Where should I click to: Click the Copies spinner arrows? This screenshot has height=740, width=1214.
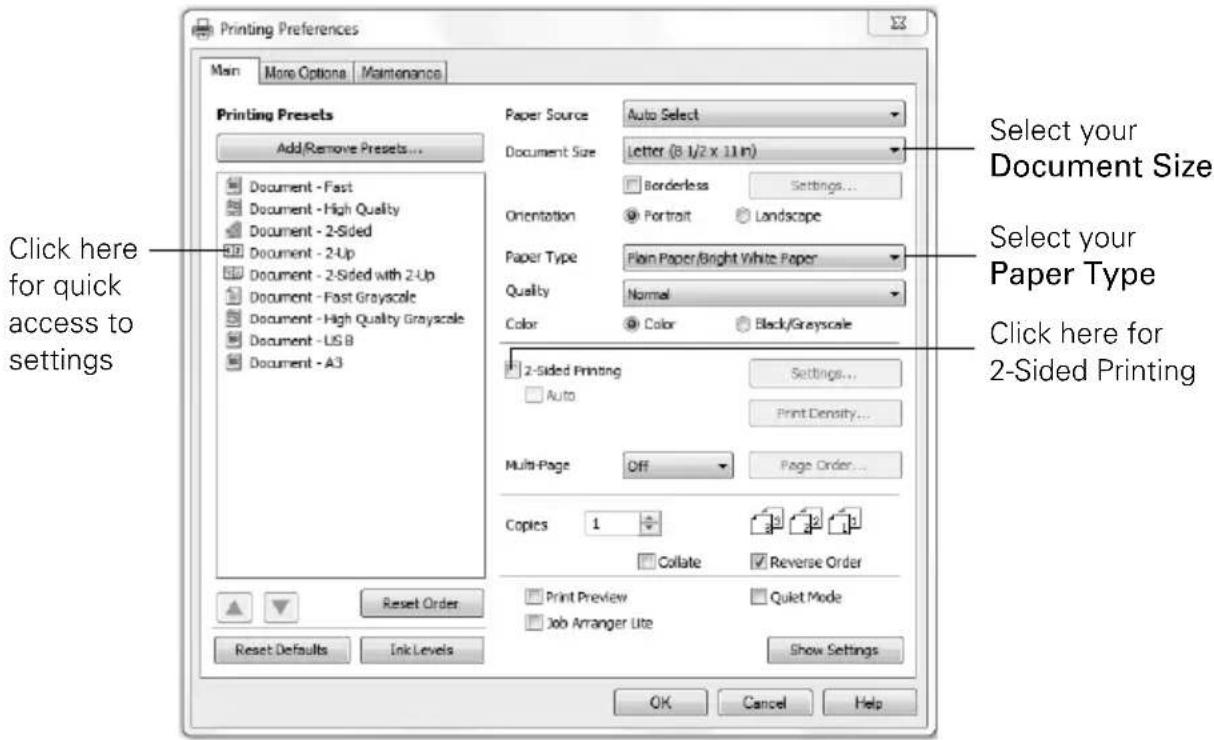[648, 523]
